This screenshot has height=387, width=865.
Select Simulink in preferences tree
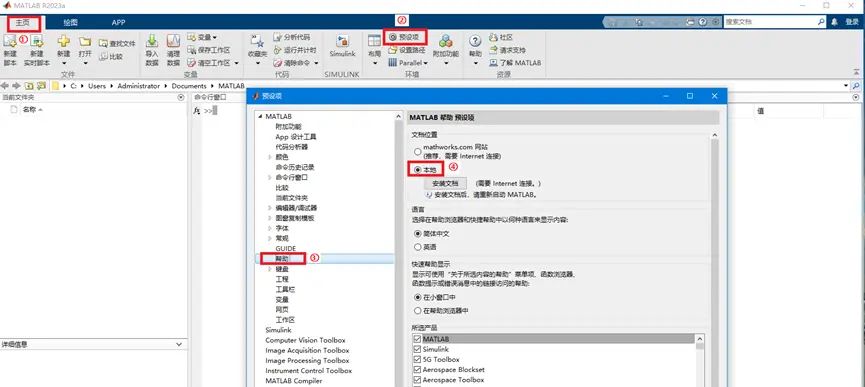[x=279, y=330]
